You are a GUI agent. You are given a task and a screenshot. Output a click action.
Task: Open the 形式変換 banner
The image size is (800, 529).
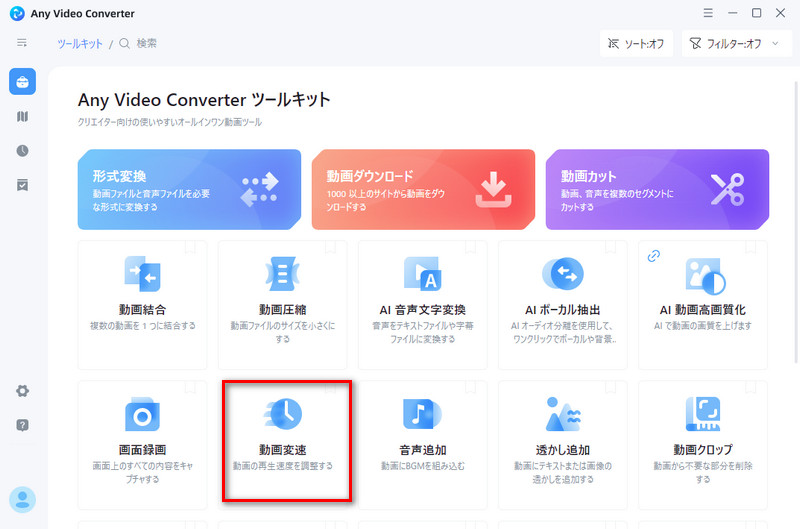[x=189, y=189]
